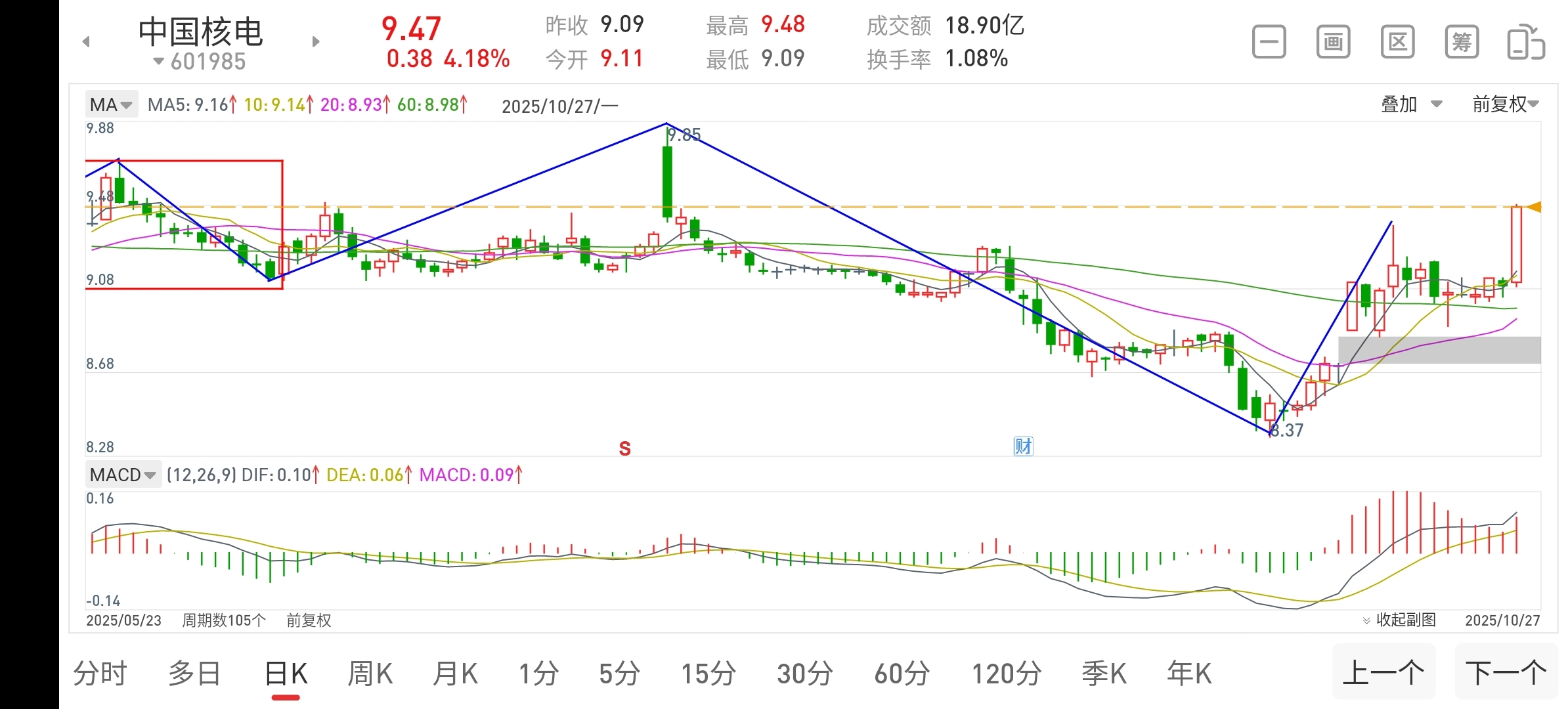The width and height of the screenshot is (1568, 709).
Task: Switch to the 周K weekly tab
Action: 370,674
